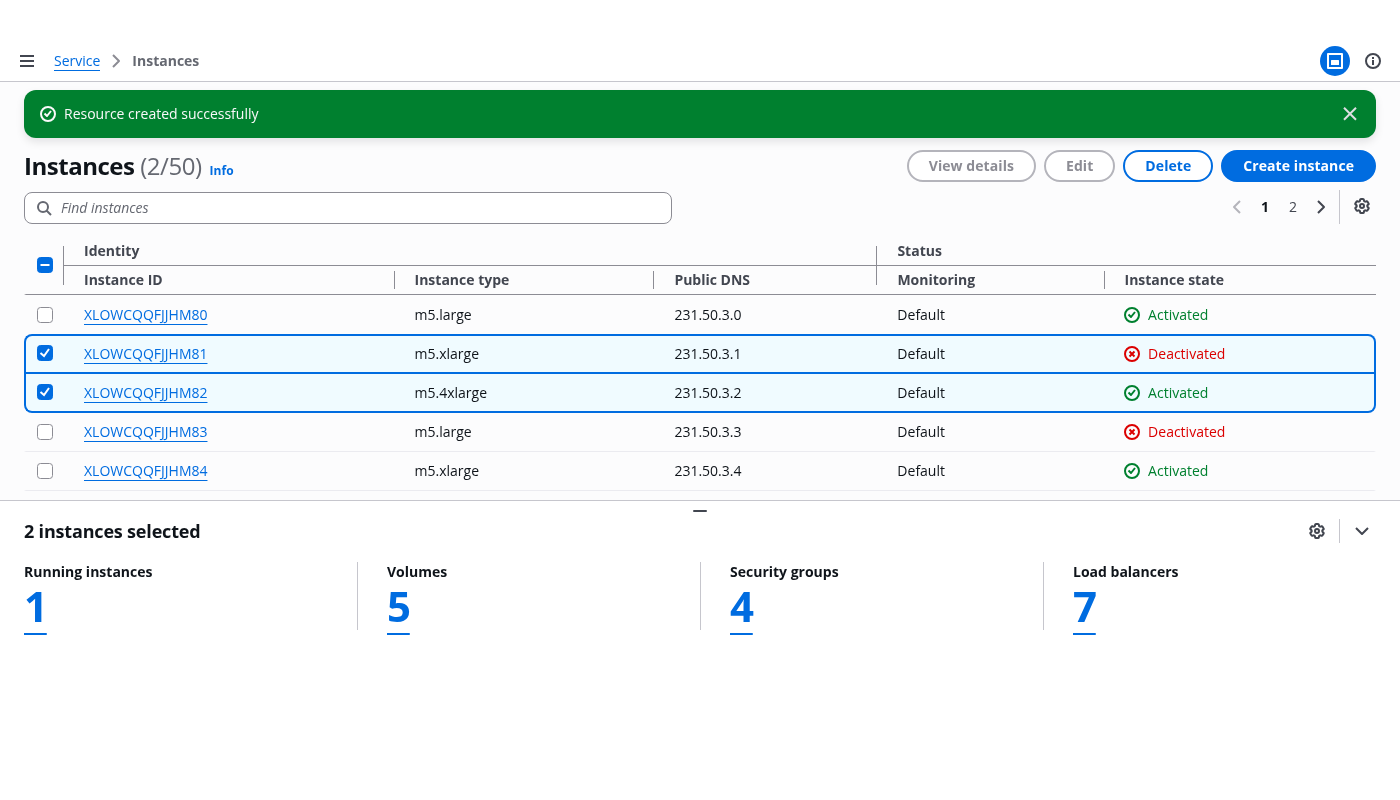Screen dimensions: 1400x800
Task: Click the "2 instances selected" panel heading
Action: pyautogui.click(x=112, y=531)
